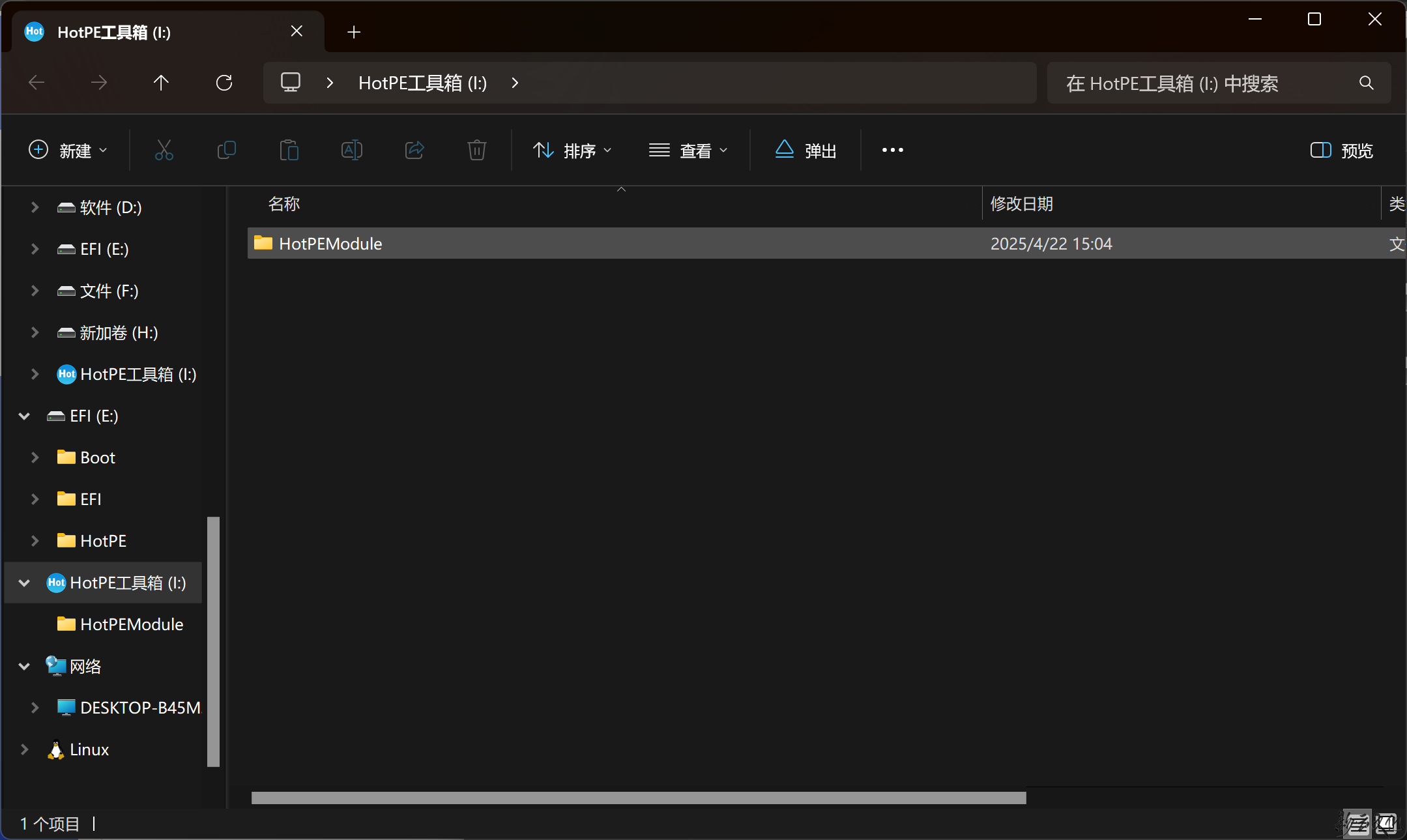This screenshot has height=840, width=1407.
Task: Click date 2025/4/22 15:04 cell
Action: click(1051, 243)
